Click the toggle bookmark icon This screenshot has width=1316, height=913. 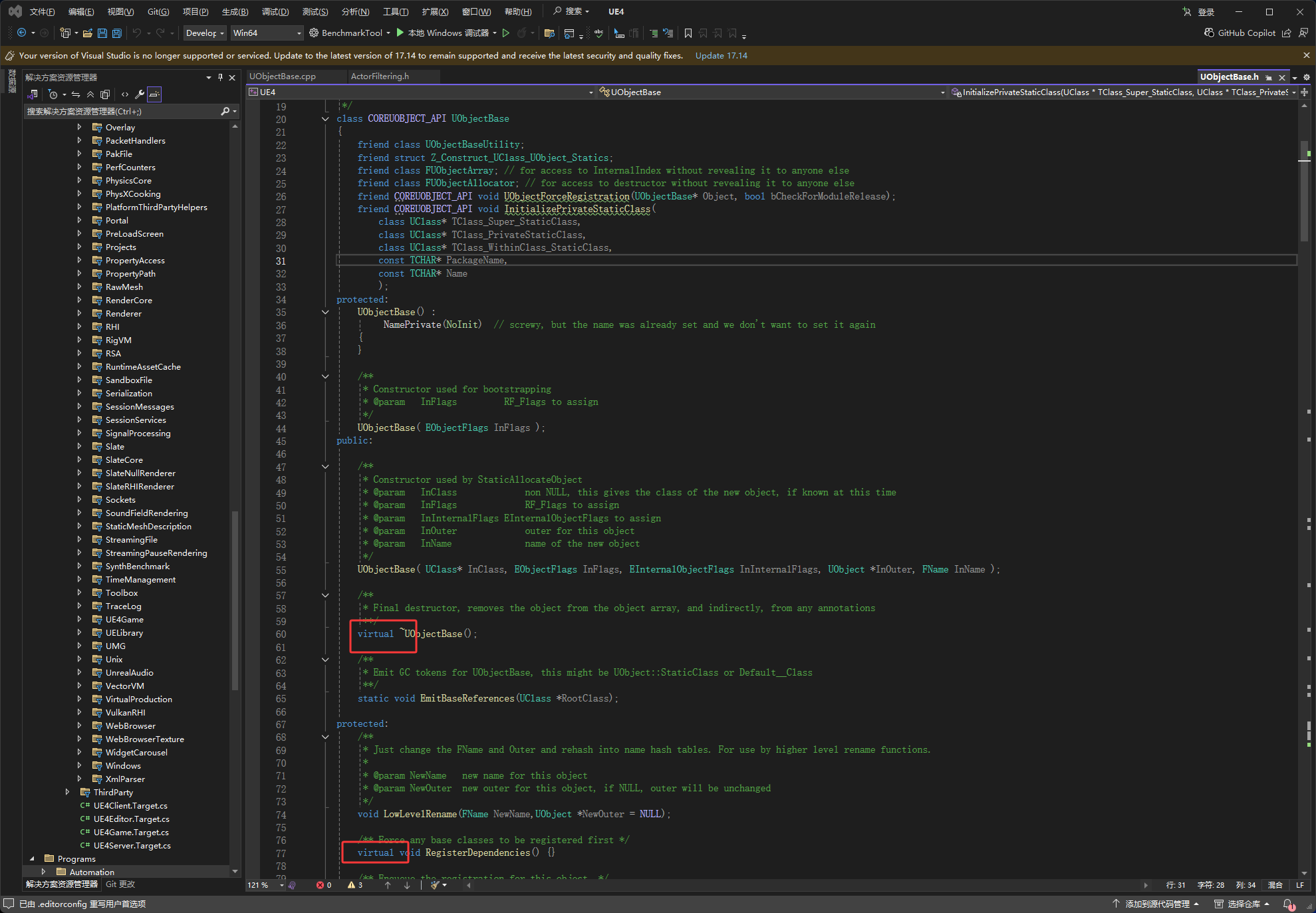click(688, 33)
